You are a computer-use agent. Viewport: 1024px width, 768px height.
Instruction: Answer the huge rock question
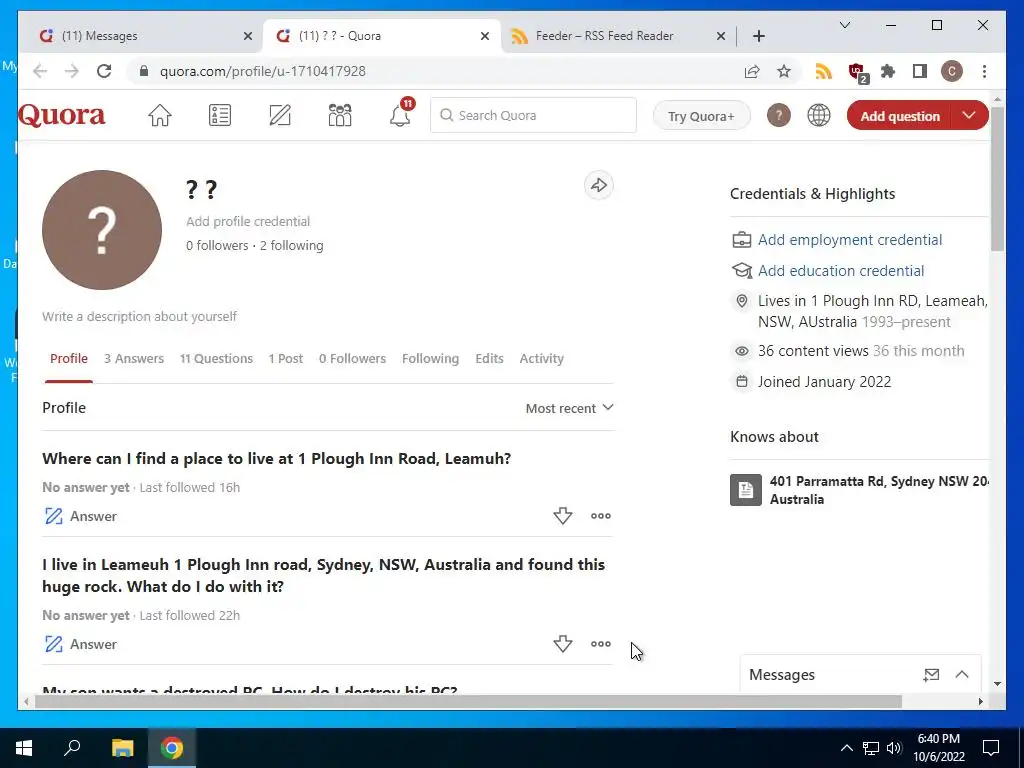click(x=80, y=644)
